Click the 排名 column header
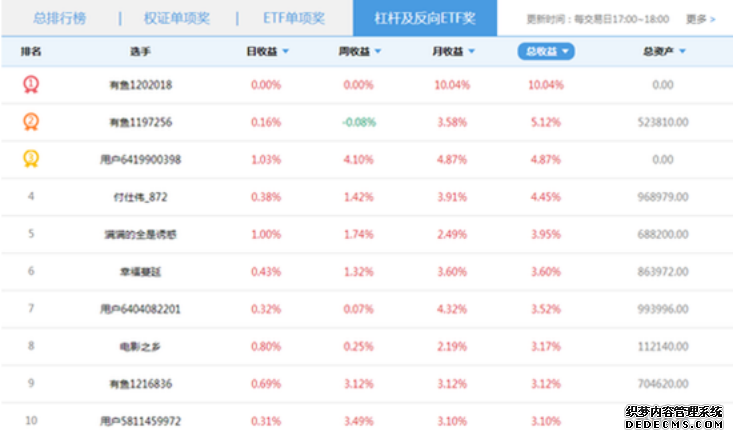 tap(31, 51)
